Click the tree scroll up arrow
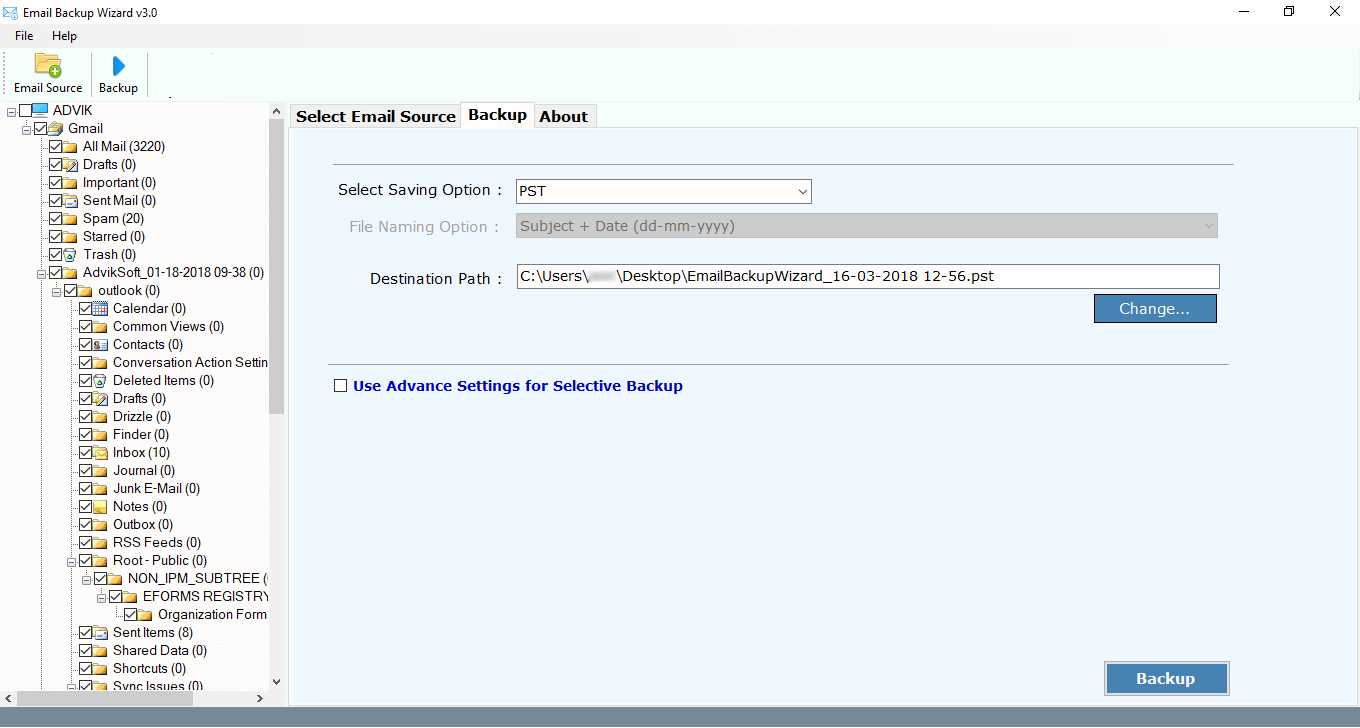This screenshot has height=728, width=1360. pyautogui.click(x=277, y=110)
